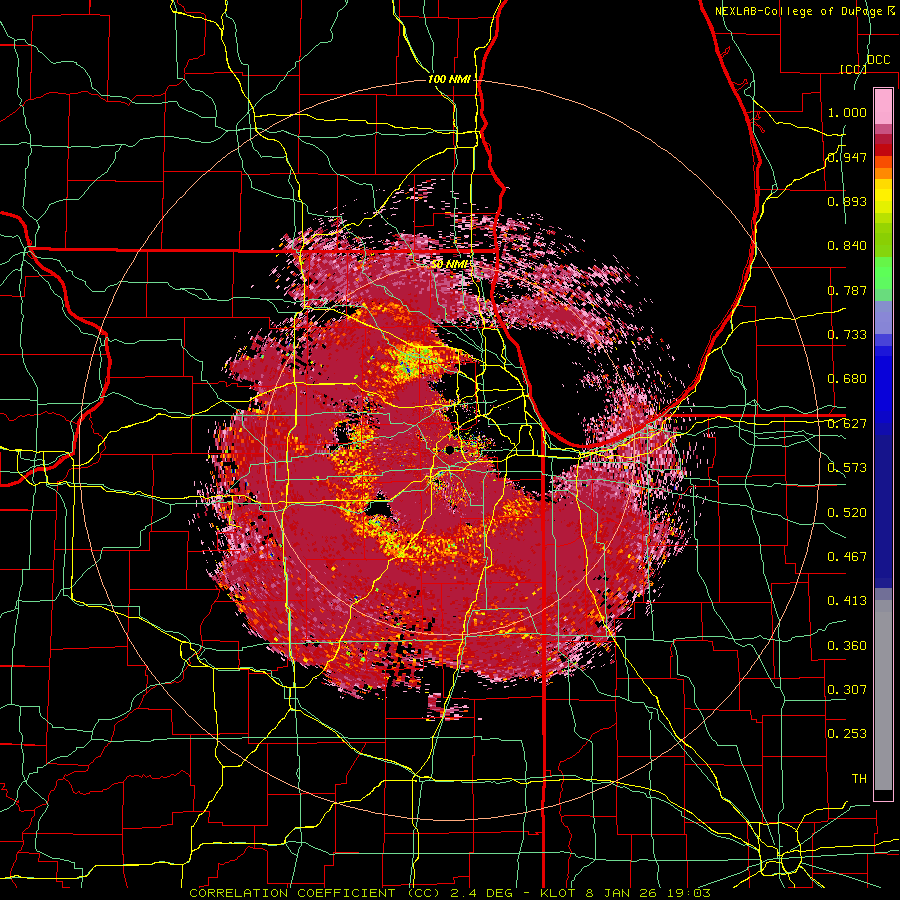Click the 0.413 scale value
Screen dimensions: 900x900
pyautogui.click(x=847, y=601)
